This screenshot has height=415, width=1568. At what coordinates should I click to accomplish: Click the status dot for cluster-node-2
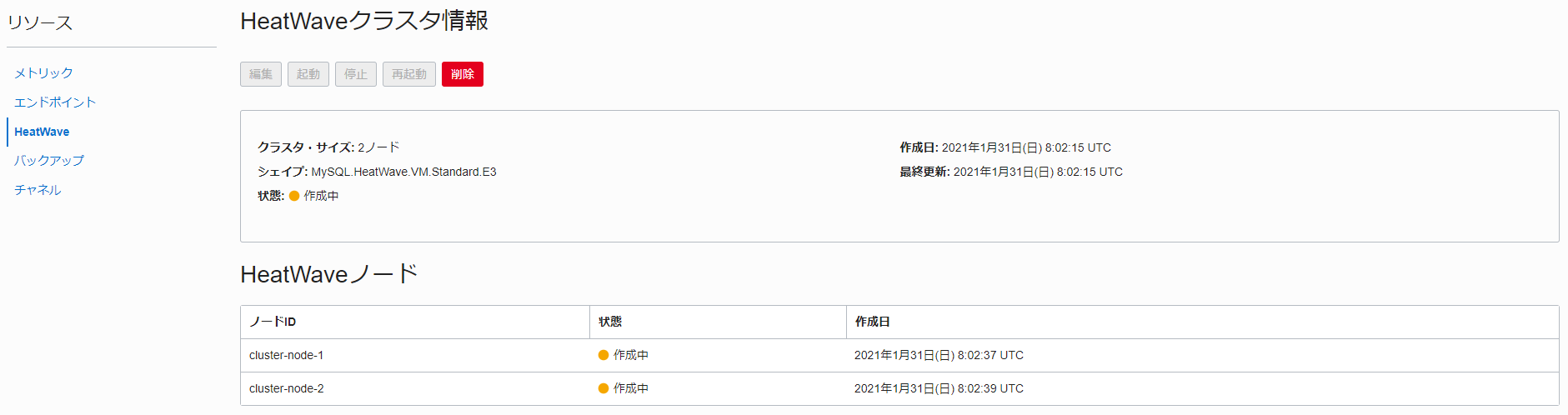(604, 388)
